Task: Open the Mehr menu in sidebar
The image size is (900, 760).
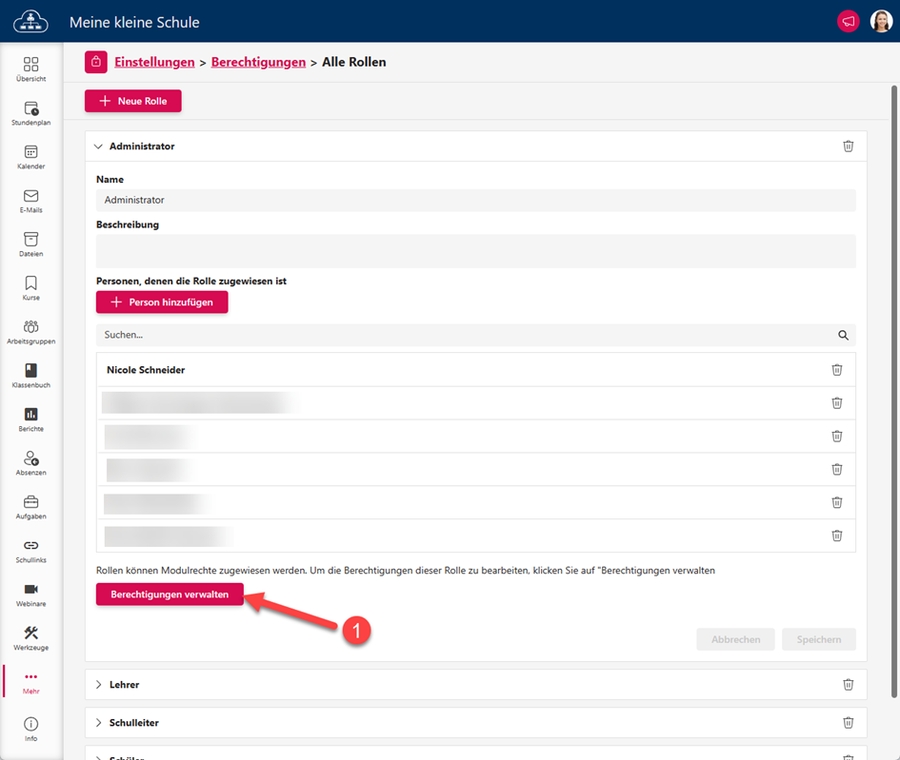Action: coord(31,681)
